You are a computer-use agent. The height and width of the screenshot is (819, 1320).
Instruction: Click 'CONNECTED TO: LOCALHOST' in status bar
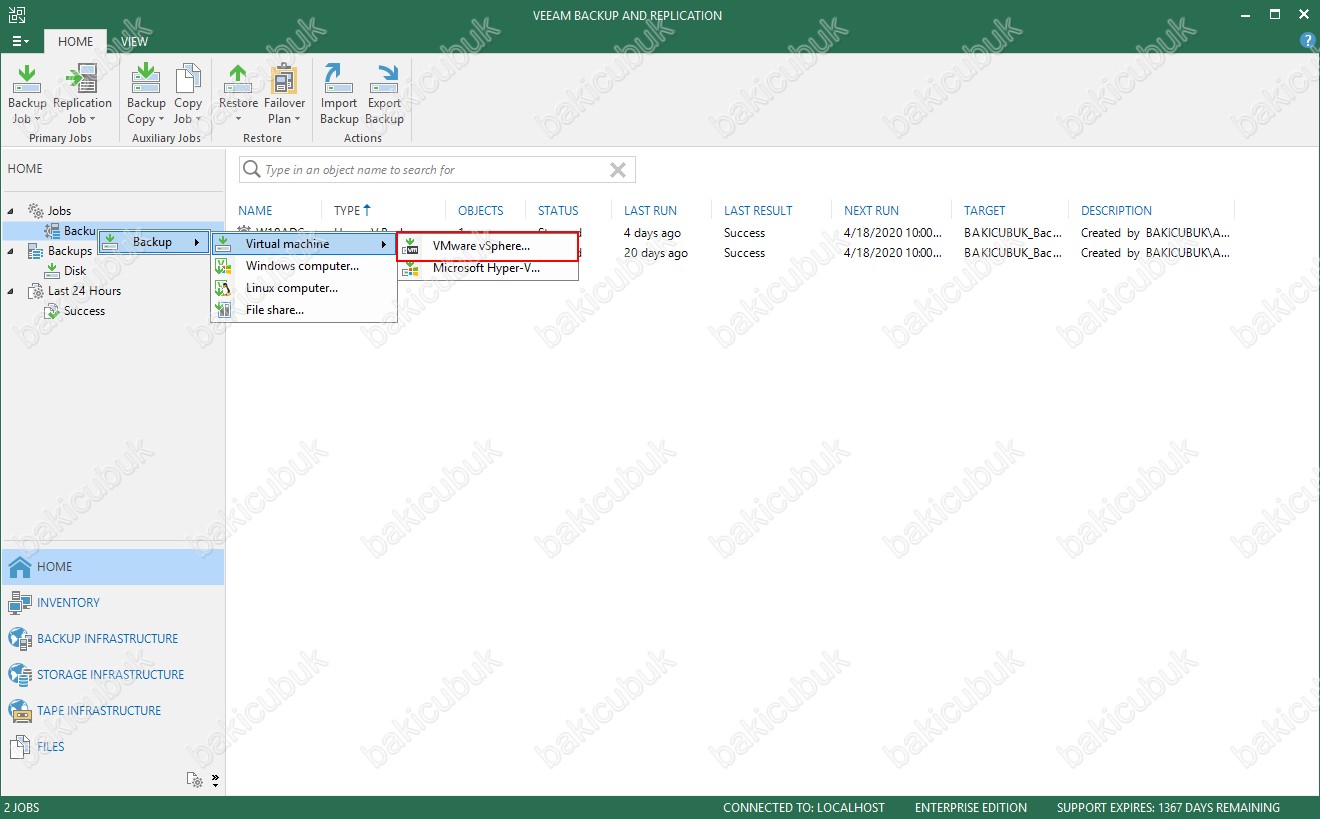point(804,808)
